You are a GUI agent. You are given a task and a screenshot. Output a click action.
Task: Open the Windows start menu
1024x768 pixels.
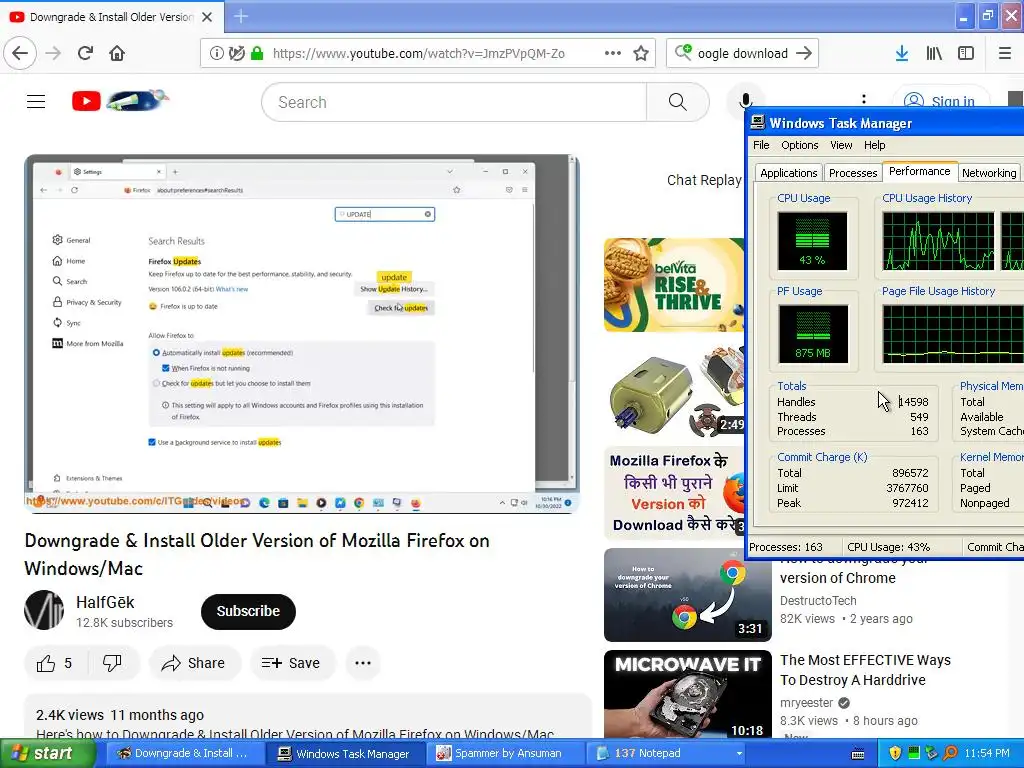[46, 754]
